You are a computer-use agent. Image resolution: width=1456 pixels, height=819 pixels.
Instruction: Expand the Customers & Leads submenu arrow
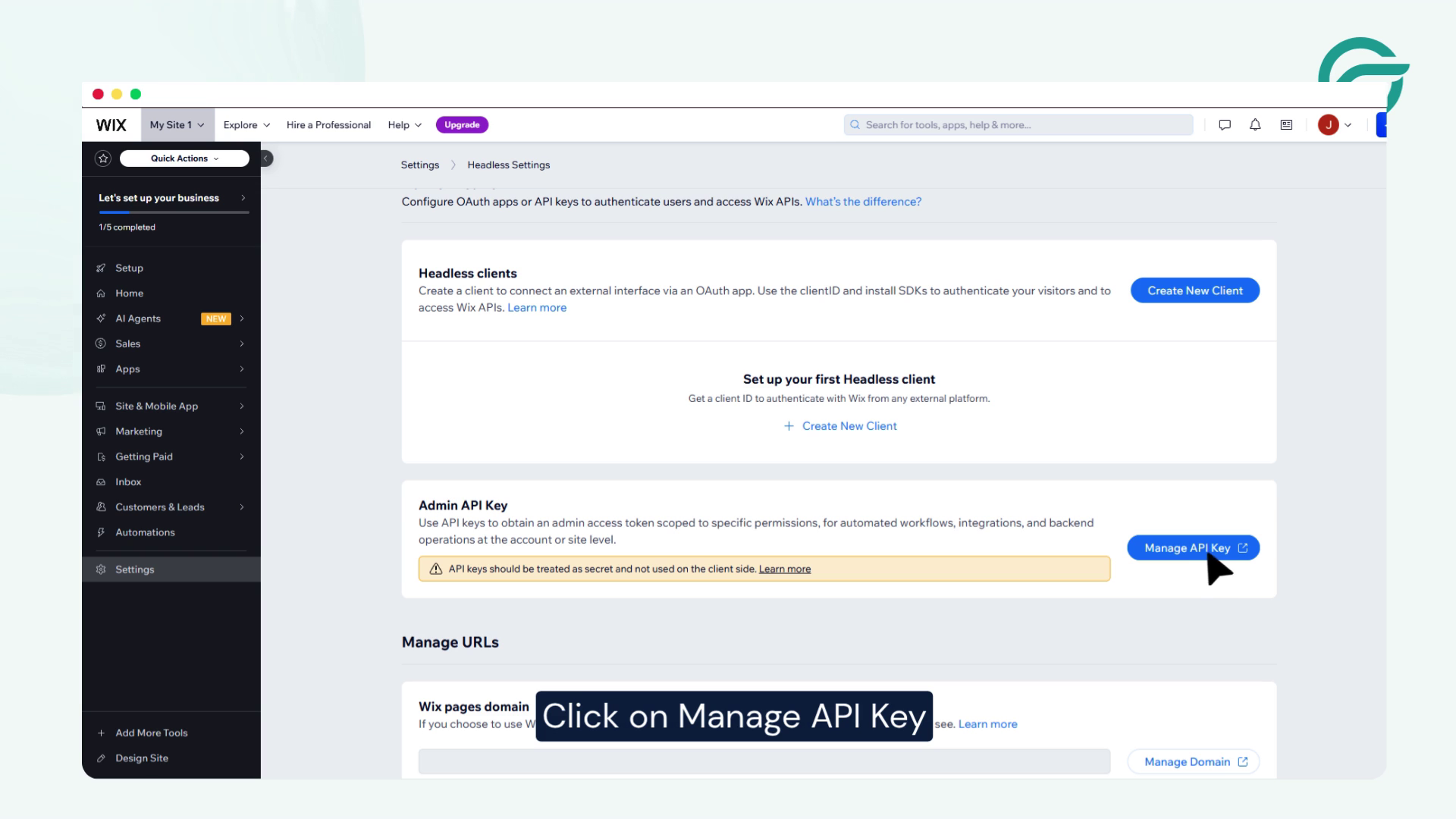(242, 507)
